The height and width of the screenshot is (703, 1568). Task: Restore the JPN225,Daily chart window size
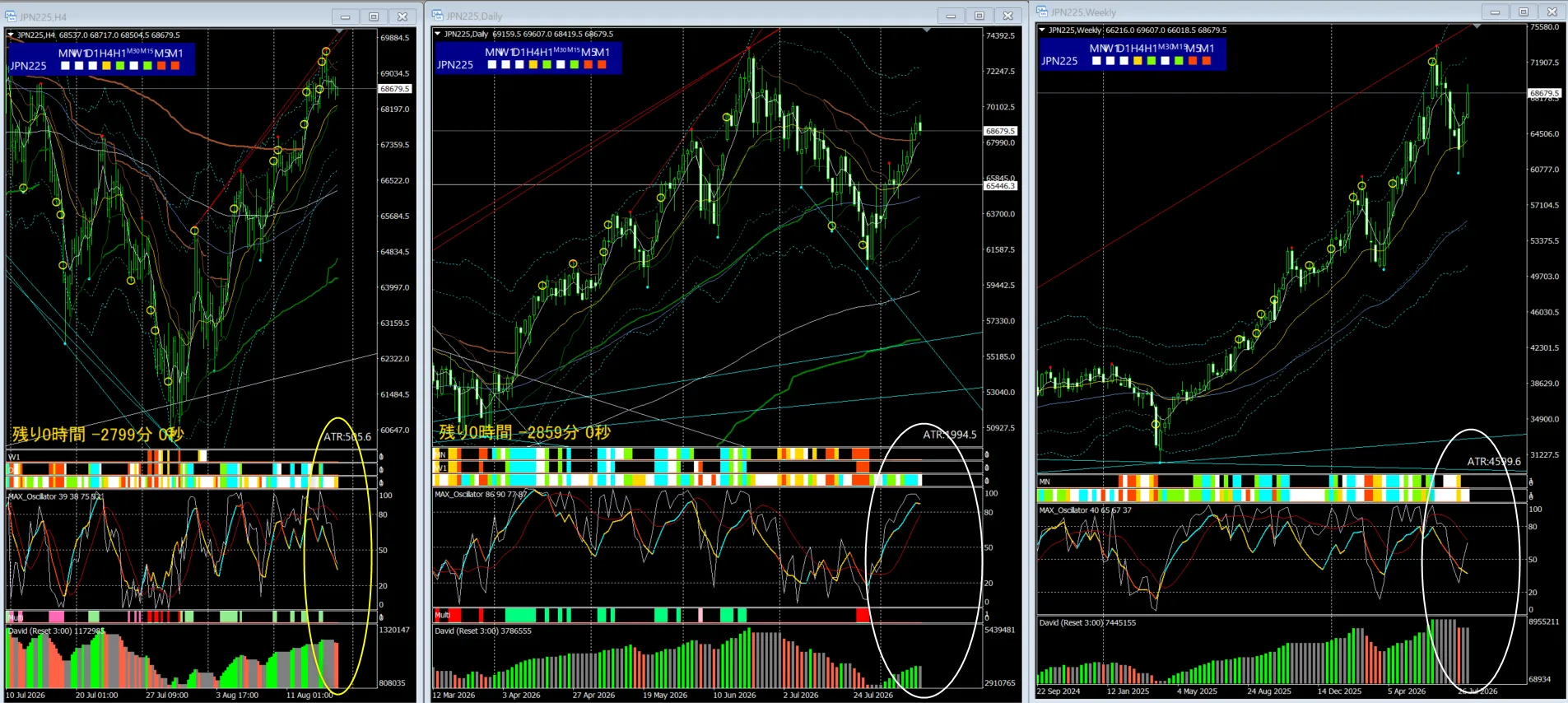979,16
